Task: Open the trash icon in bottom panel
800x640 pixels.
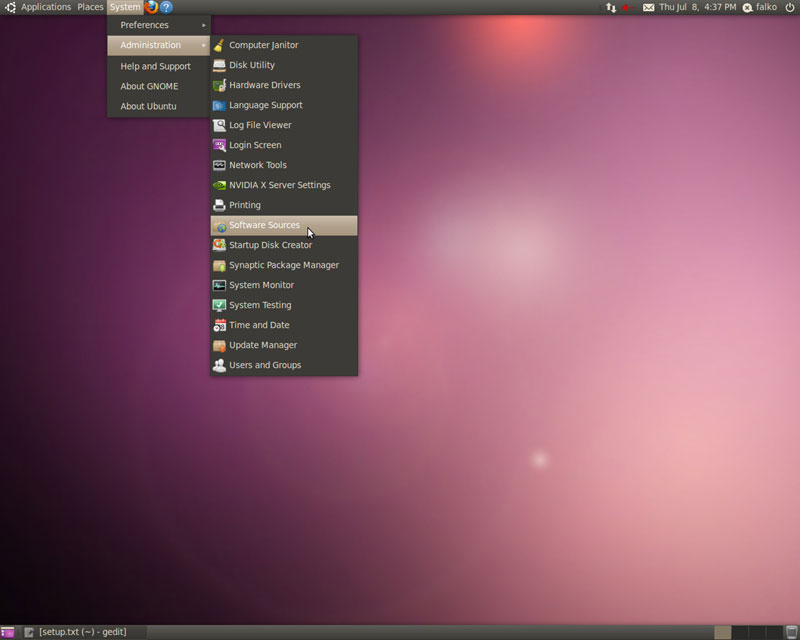Action: (791, 632)
